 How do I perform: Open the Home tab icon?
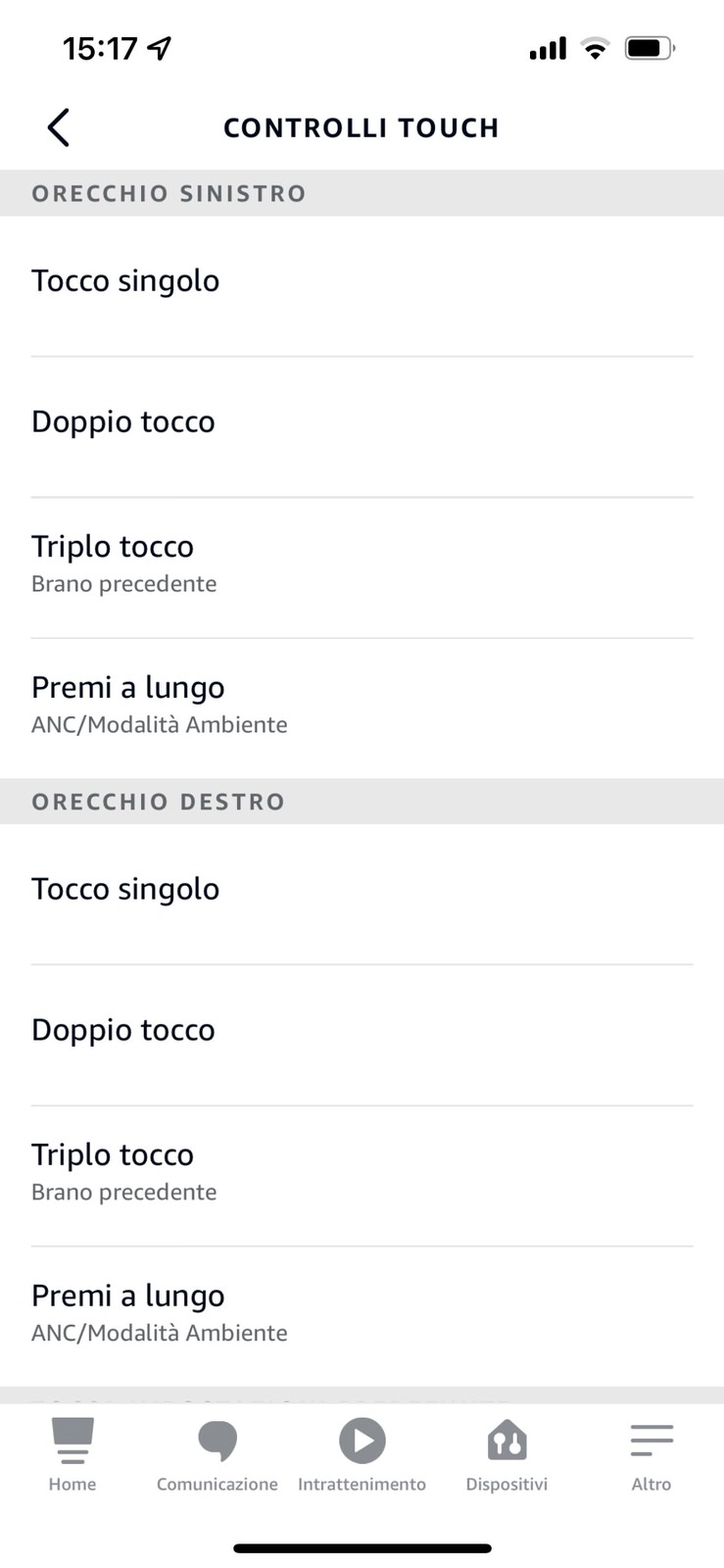(x=72, y=1440)
